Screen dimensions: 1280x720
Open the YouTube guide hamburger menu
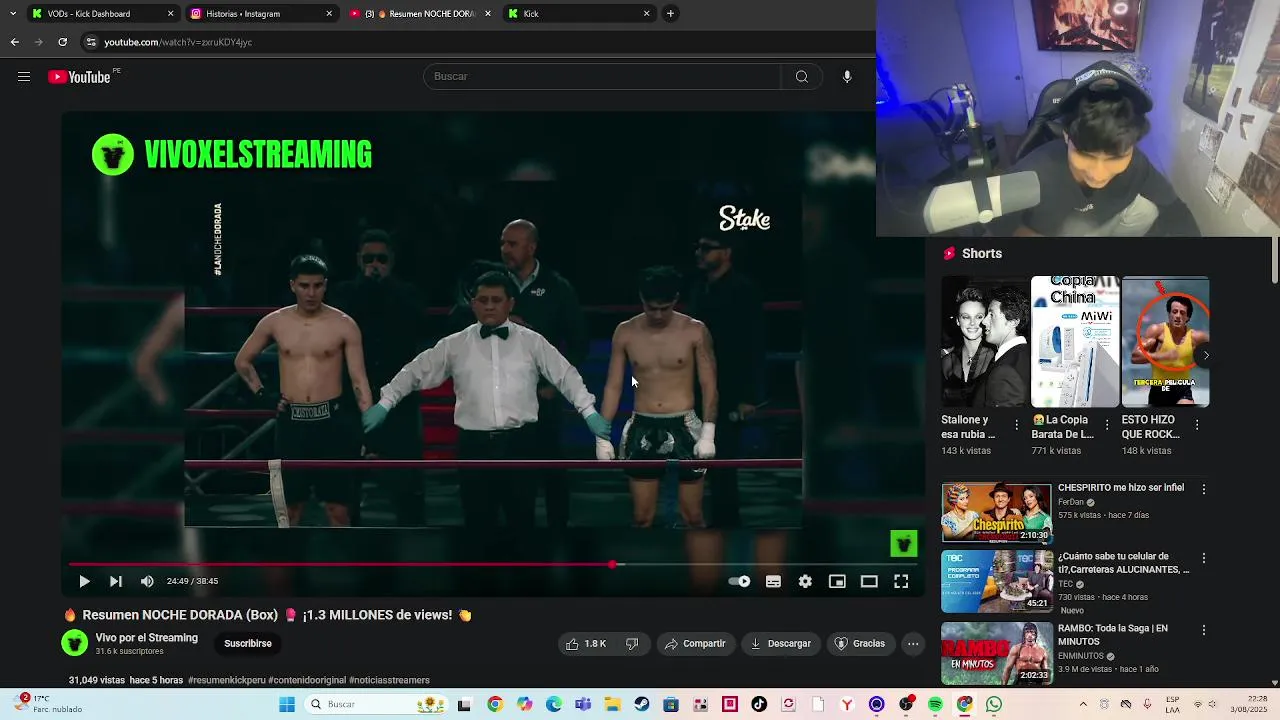coord(24,77)
